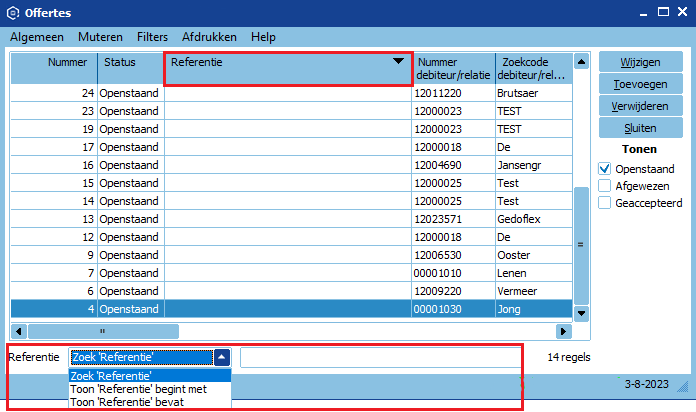The image size is (696, 412).
Task: Enable the Afgewezen checkbox
Action: [604, 186]
